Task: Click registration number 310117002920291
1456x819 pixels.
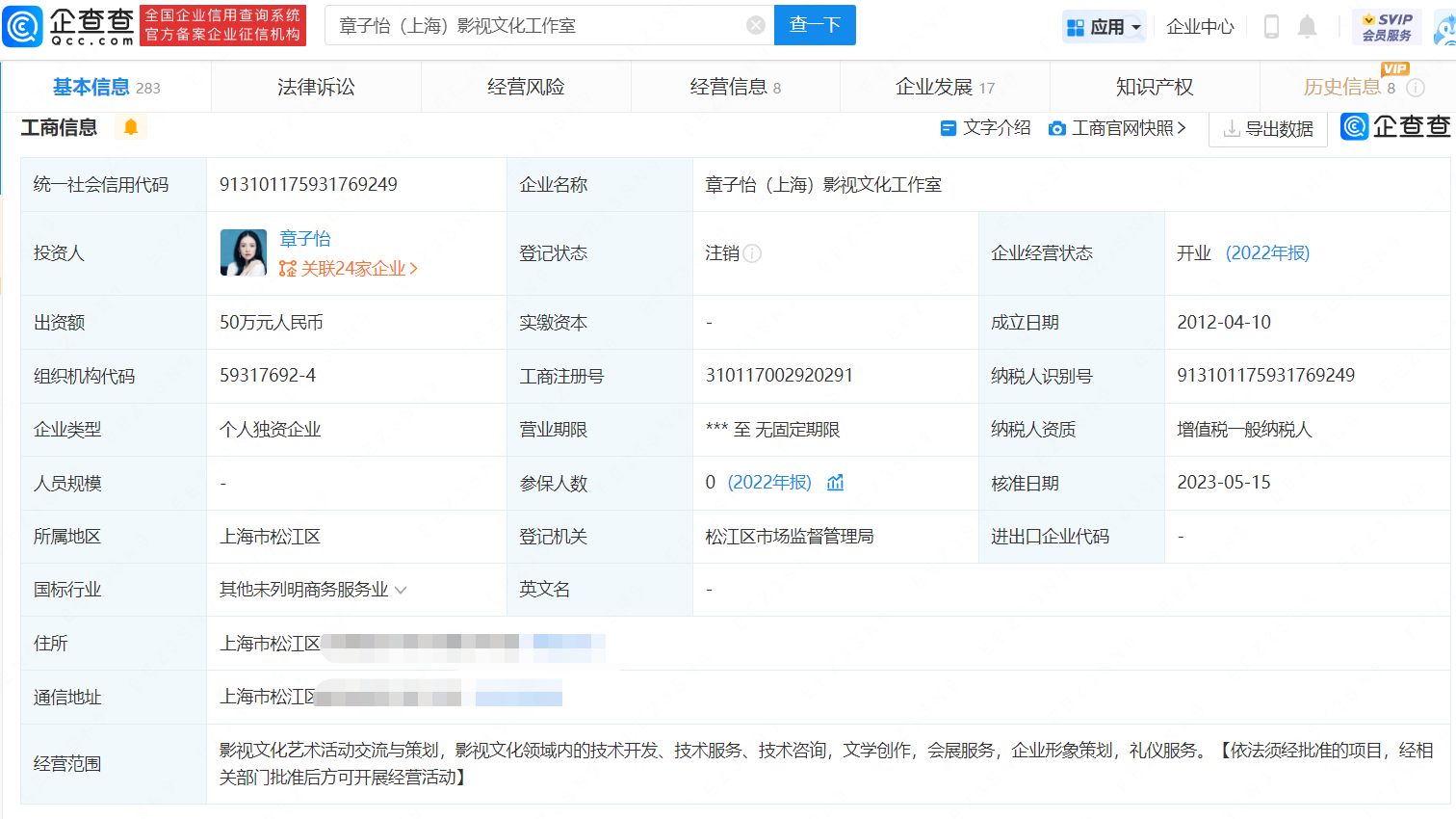Action: [x=779, y=375]
